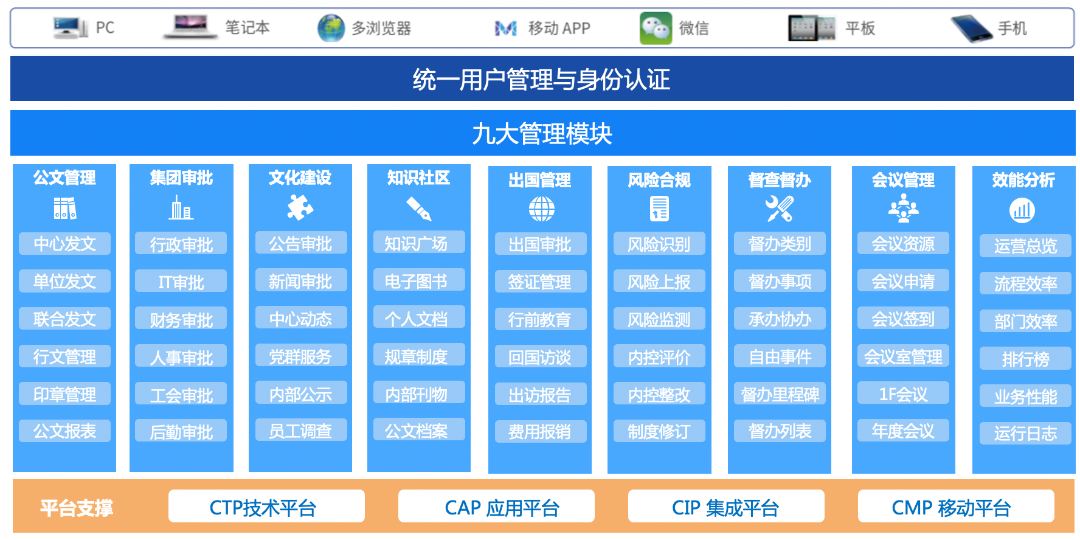Click the 平台支撑 label
Screen dimensions: 1080x540
(76, 508)
